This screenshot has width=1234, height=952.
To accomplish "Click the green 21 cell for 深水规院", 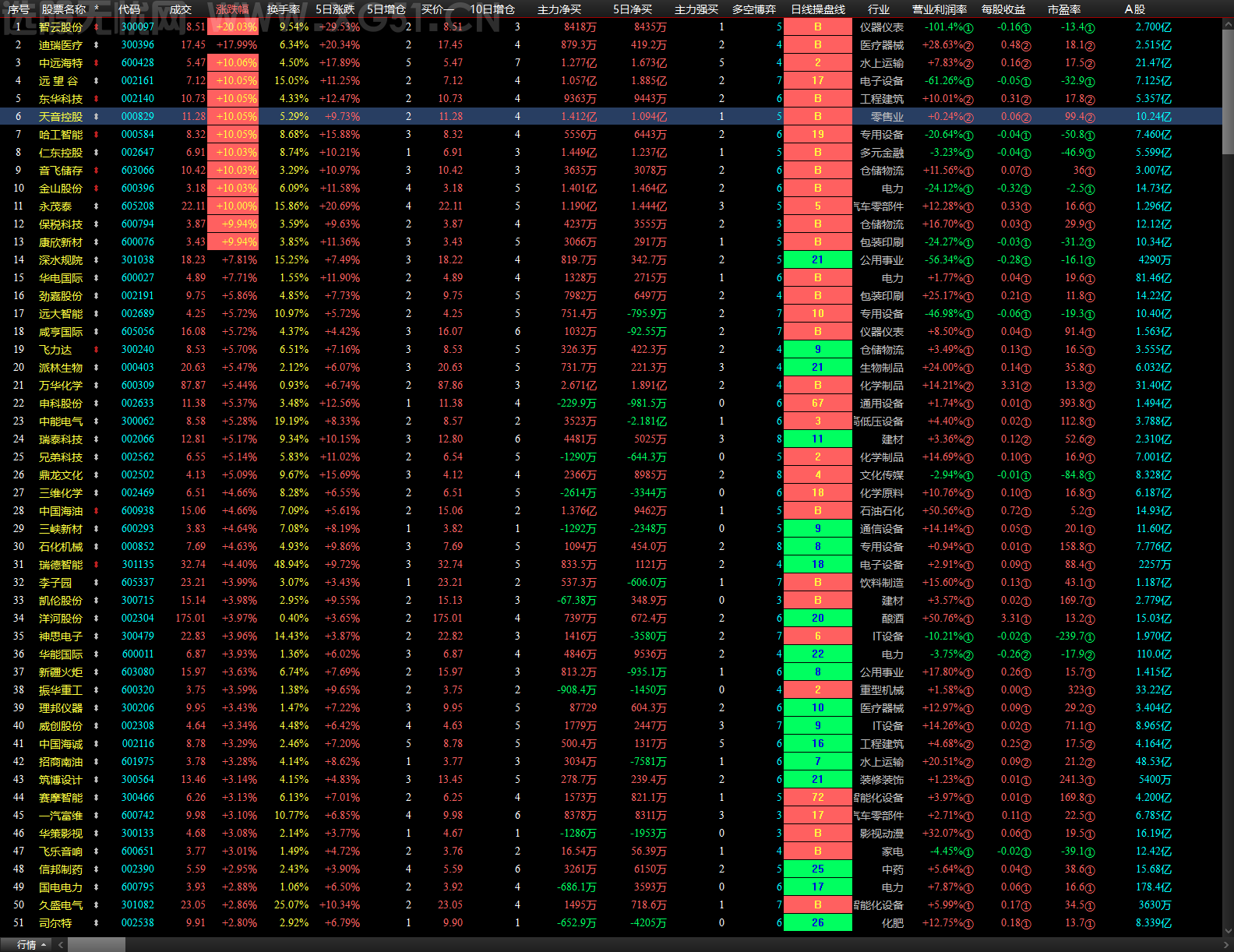I will pos(818,260).
